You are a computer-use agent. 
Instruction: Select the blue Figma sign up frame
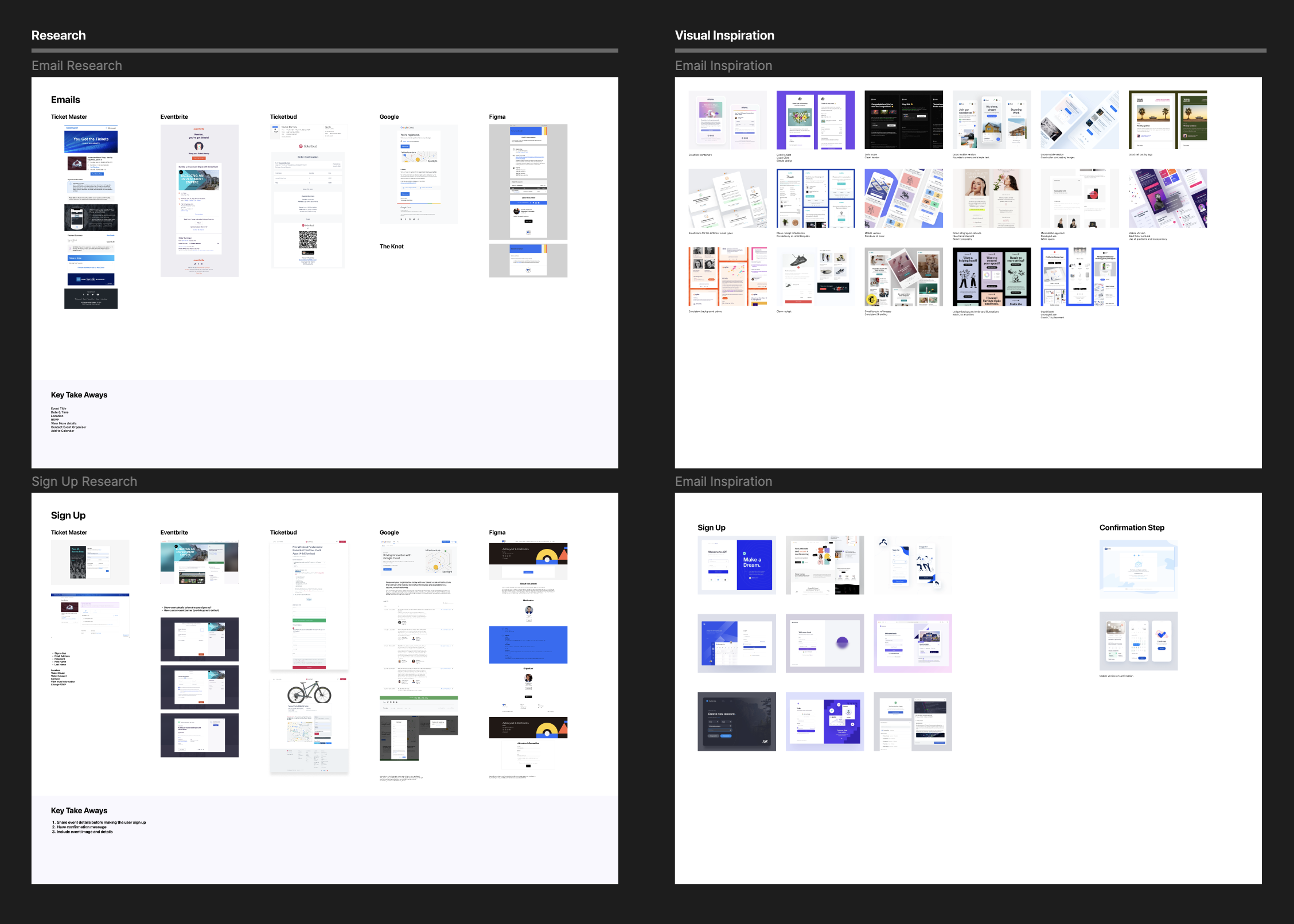pos(528,645)
